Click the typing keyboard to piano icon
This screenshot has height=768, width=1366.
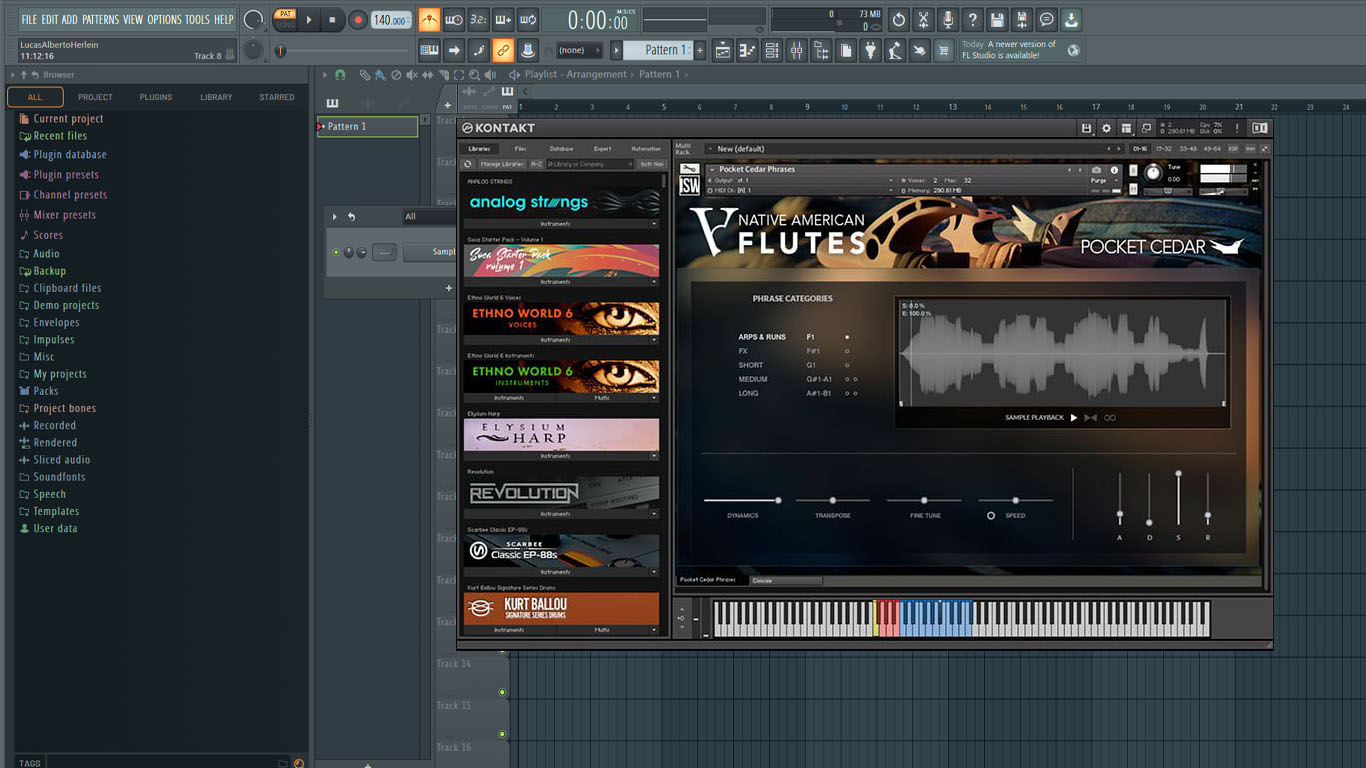tap(429, 50)
